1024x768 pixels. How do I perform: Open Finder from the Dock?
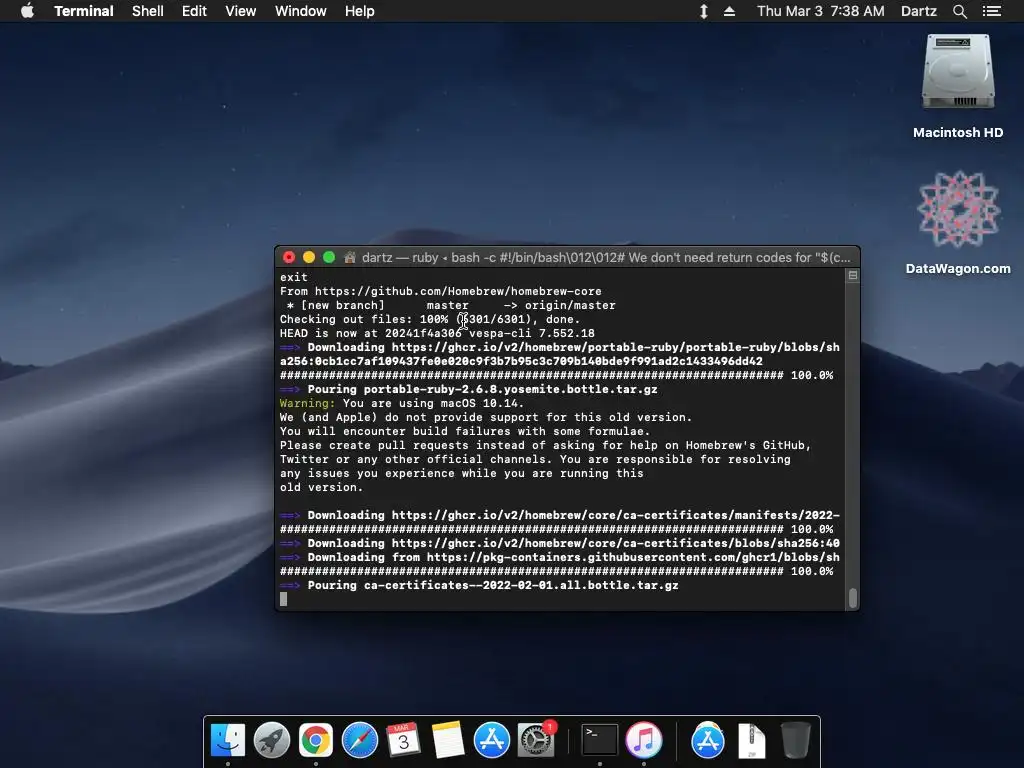[x=228, y=740]
